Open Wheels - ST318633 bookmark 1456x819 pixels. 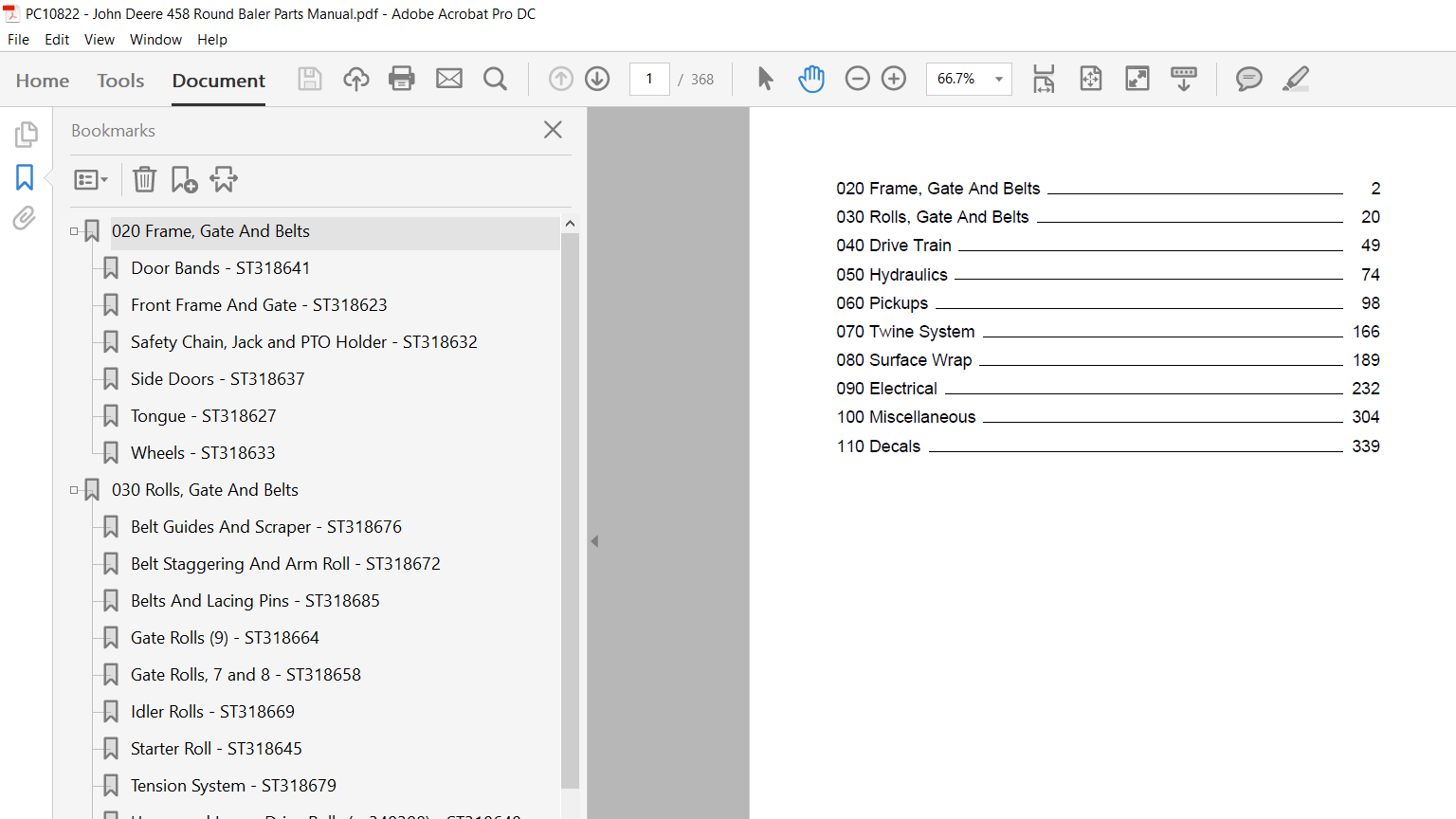coord(203,453)
